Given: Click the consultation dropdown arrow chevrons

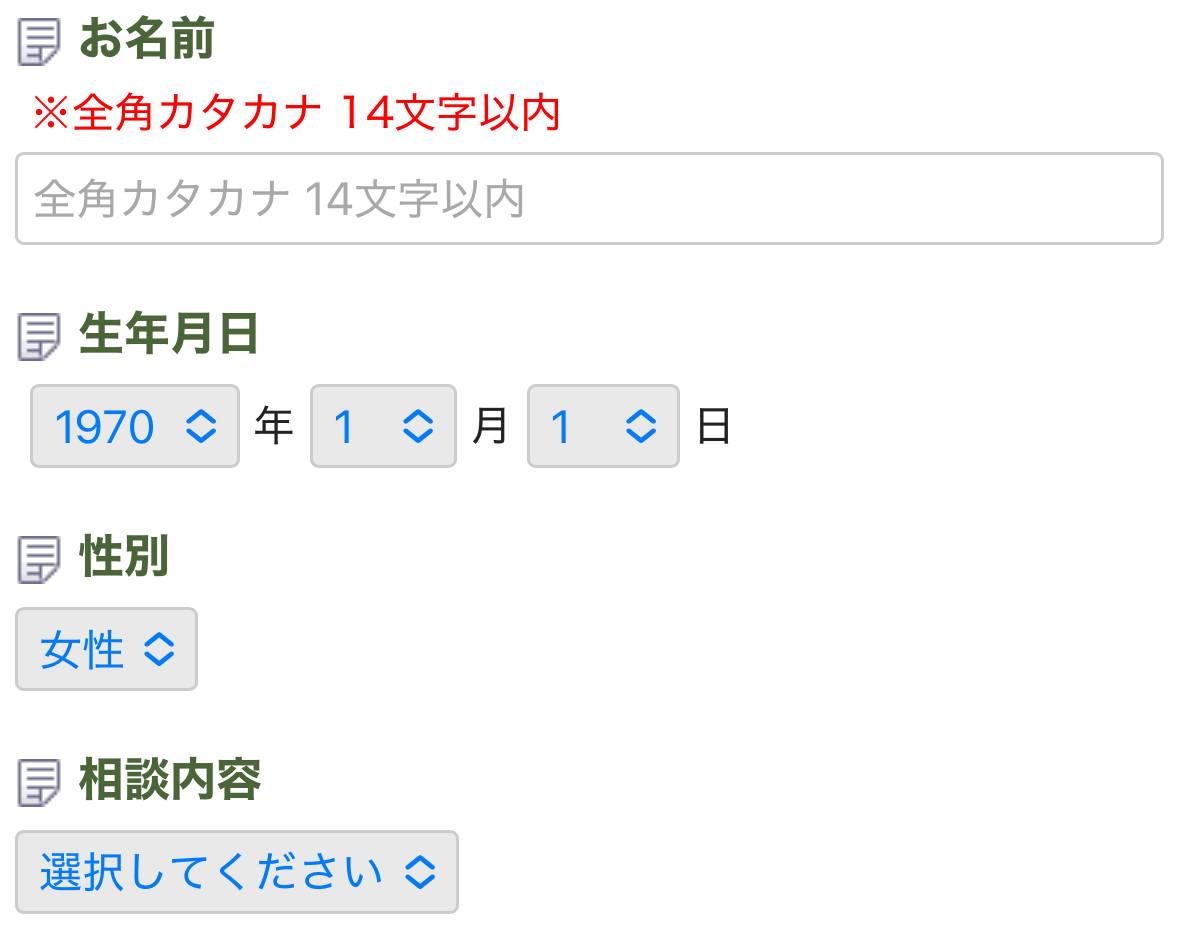Looking at the screenshot, I should [x=420, y=872].
